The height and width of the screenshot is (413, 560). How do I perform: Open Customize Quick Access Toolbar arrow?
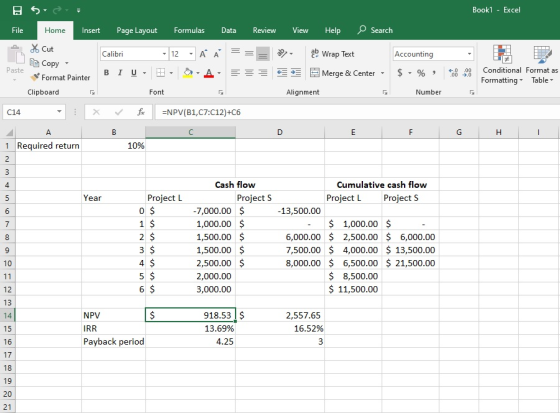pos(78,10)
